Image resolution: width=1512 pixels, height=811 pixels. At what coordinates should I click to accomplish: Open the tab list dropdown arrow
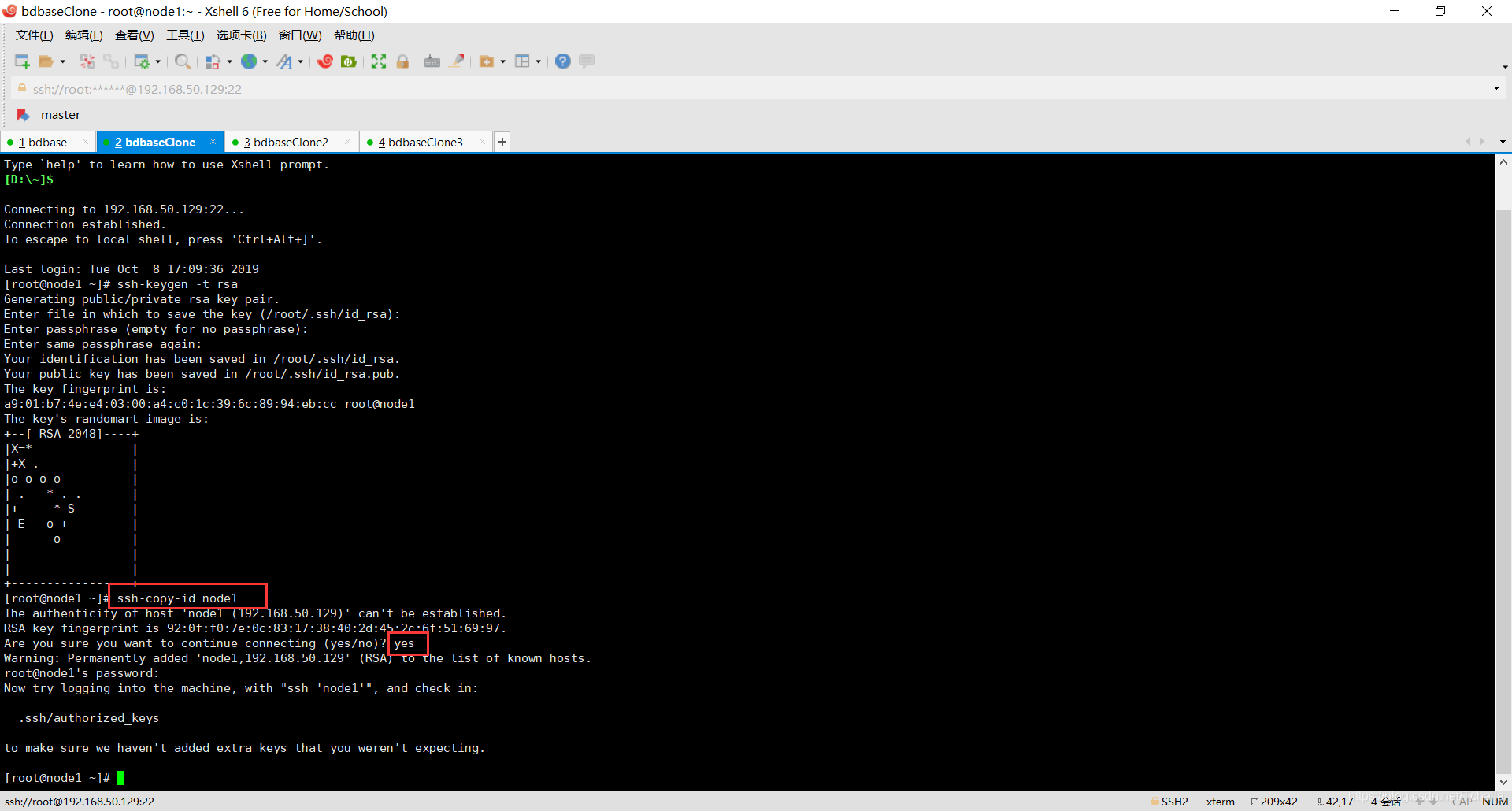pos(1503,142)
